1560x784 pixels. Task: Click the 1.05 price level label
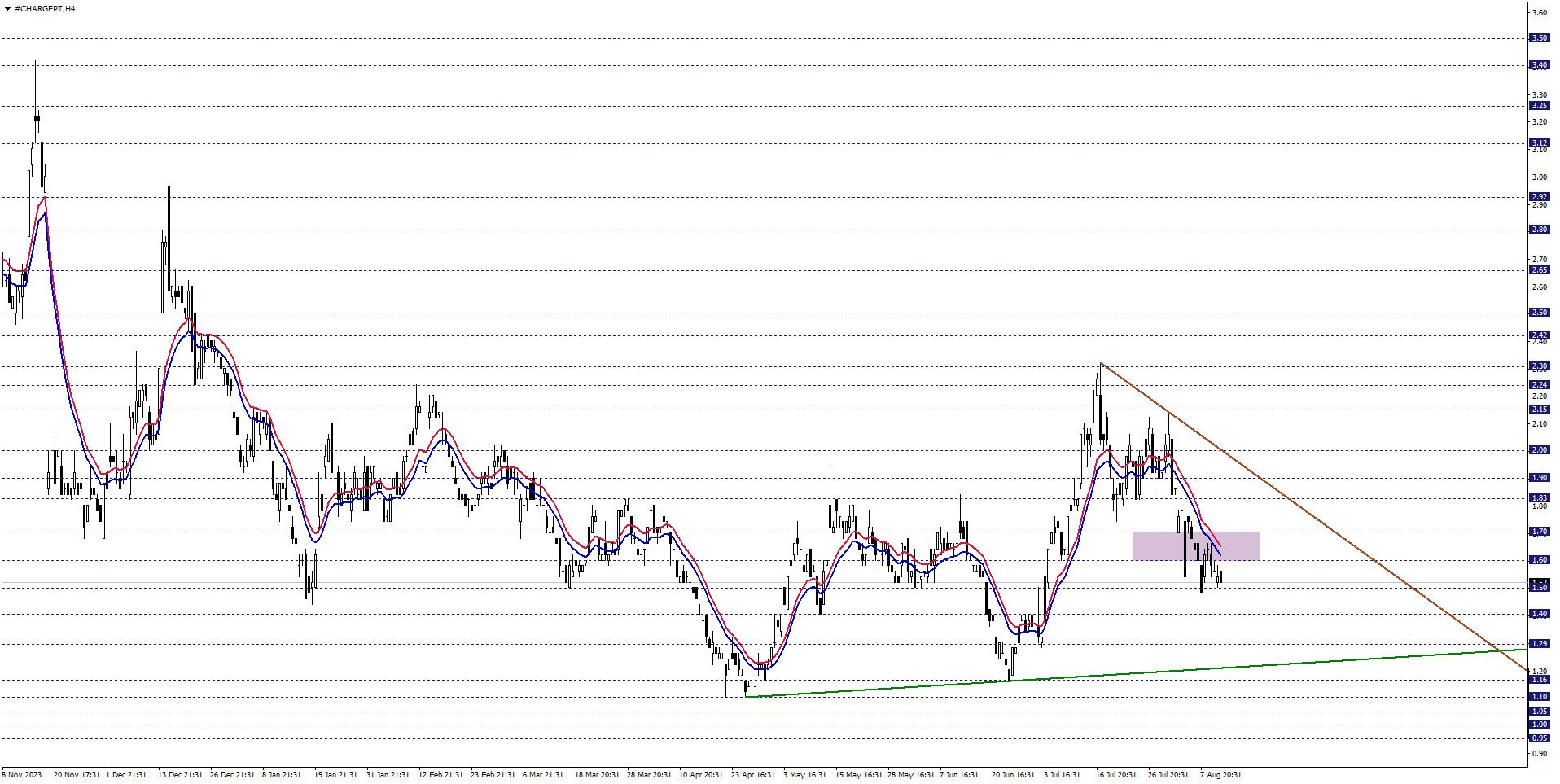(x=1540, y=712)
